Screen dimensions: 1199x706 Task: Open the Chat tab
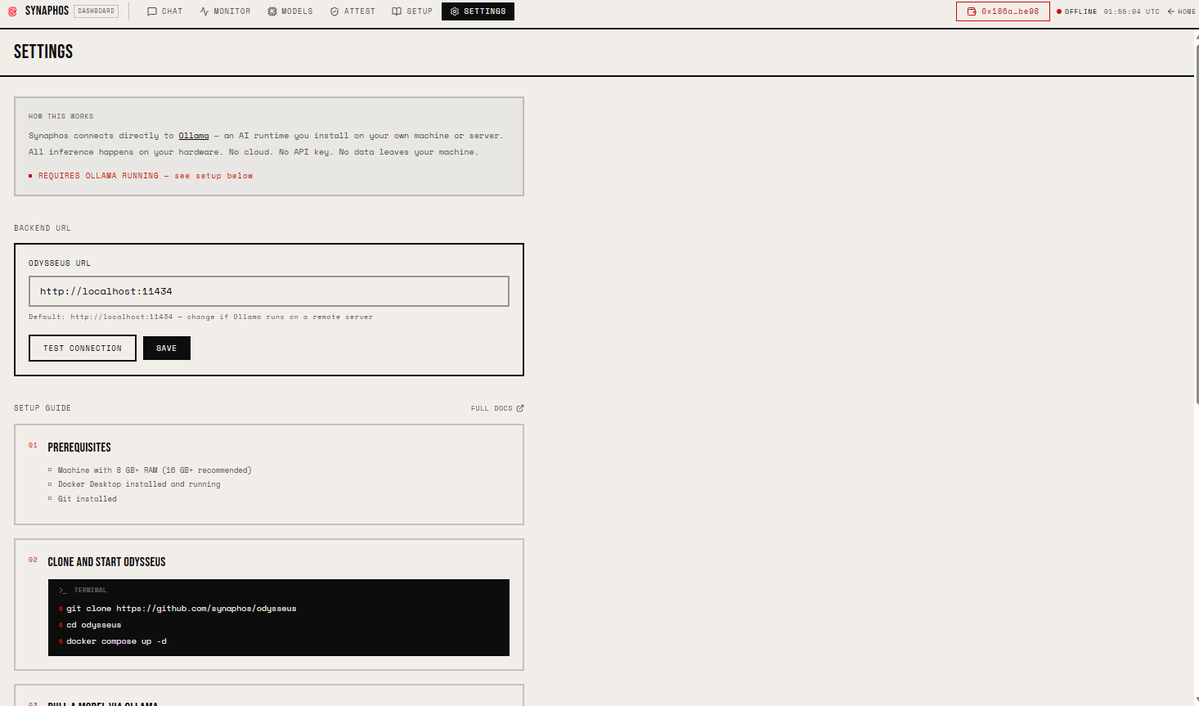(164, 11)
